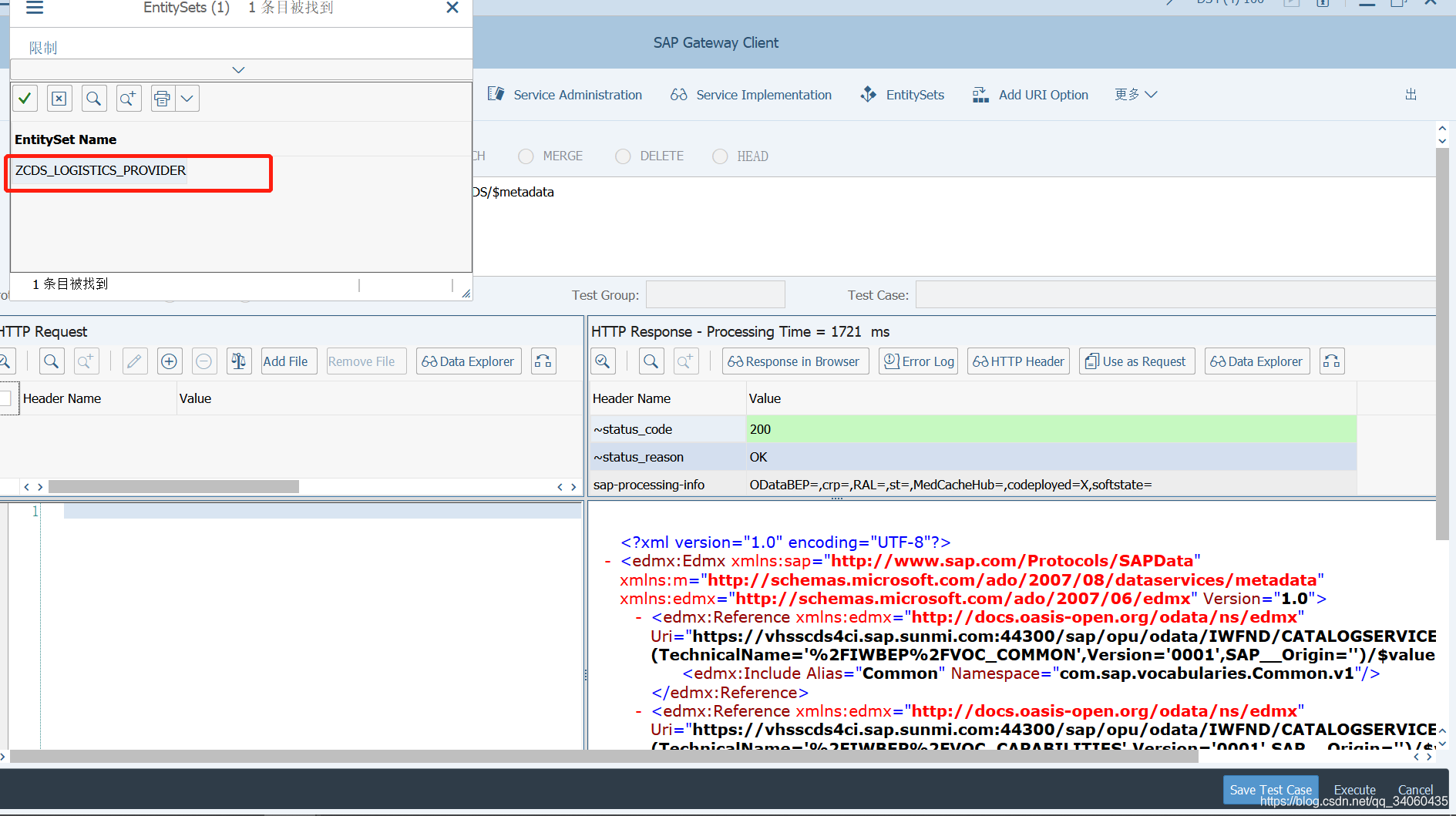1456x816 pixels.
Task: Click the details zoom icon in HTTP Response
Action: [x=603, y=361]
